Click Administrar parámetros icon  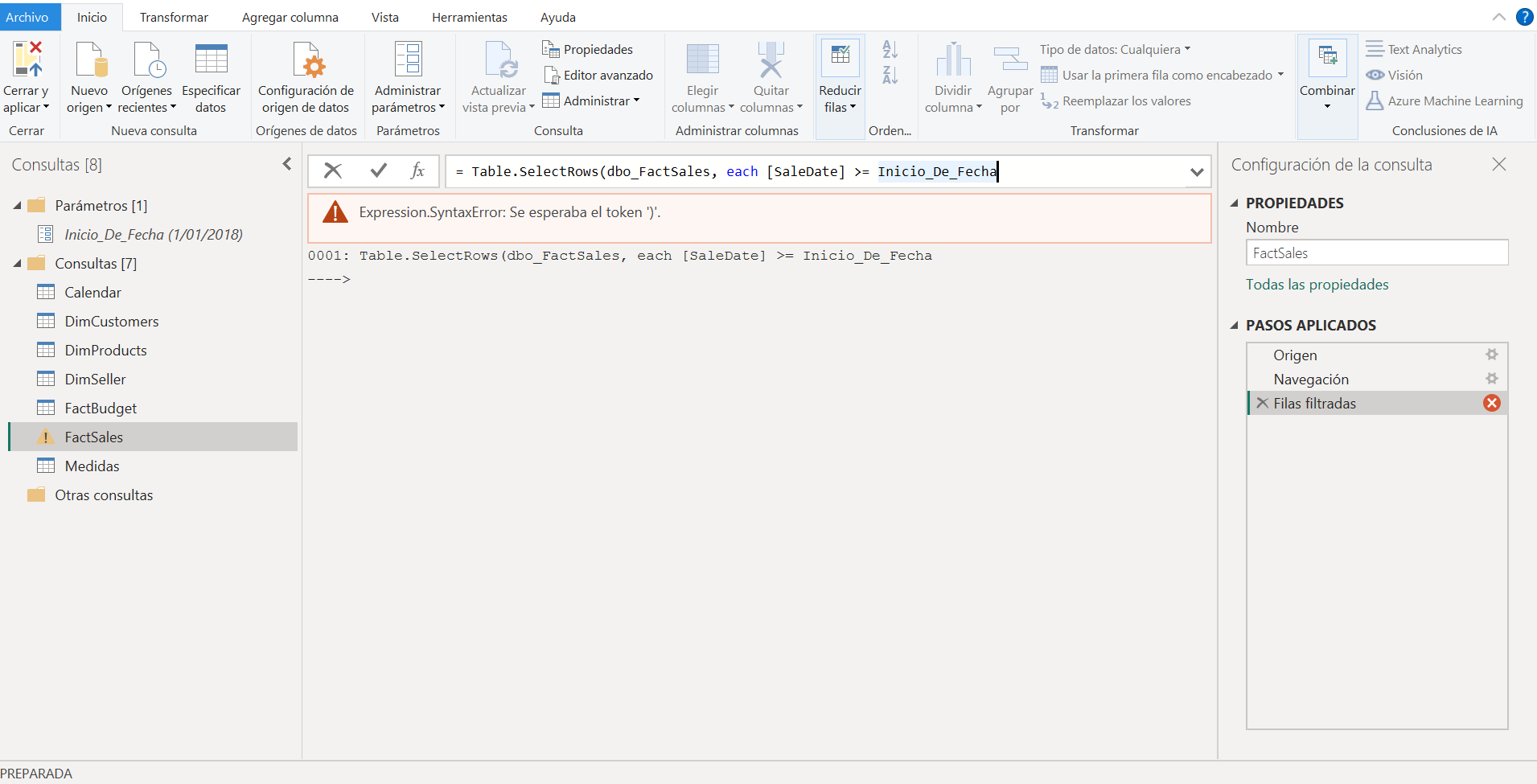(x=408, y=60)
